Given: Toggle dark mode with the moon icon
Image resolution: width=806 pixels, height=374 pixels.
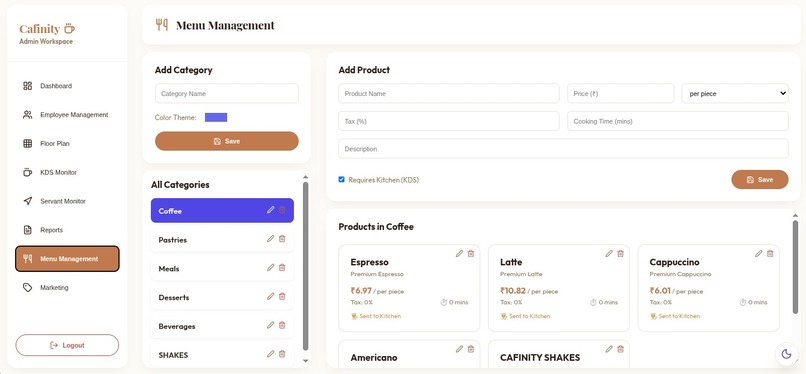Looking at the screenshot, I should pos(786,353).
